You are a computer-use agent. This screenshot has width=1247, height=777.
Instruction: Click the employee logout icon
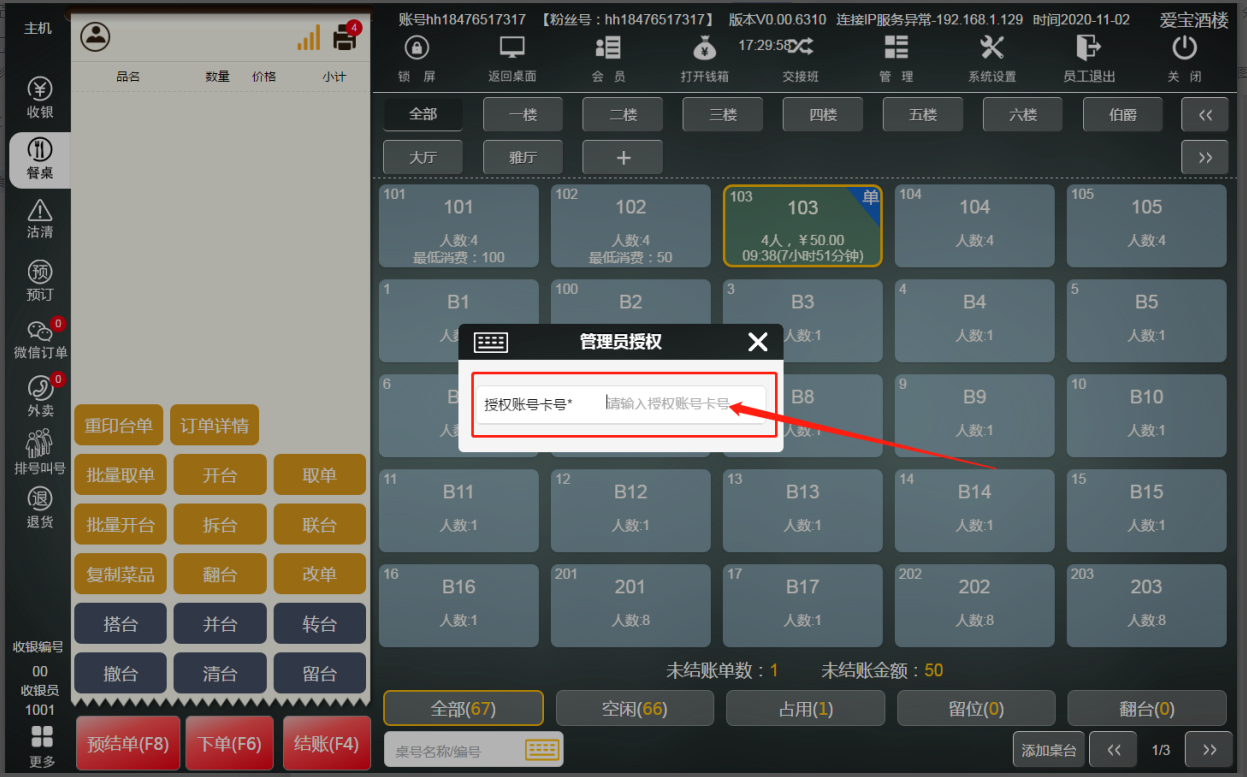coord(1088,48)
